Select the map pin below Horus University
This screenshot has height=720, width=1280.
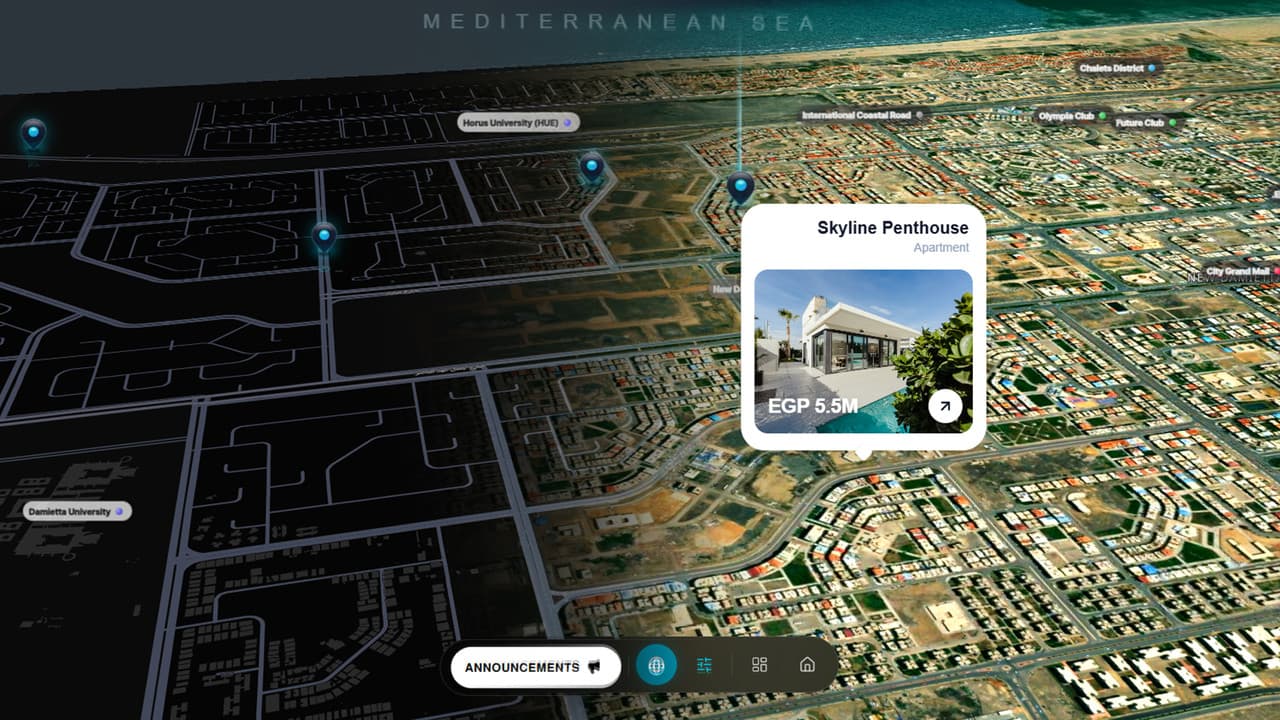(592, 166)
